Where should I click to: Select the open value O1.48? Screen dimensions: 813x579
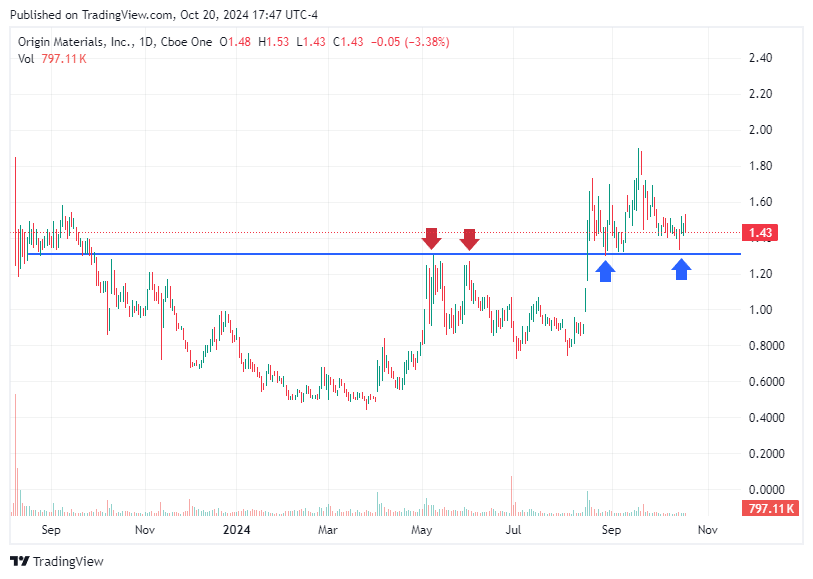click(x=235, y=42)
